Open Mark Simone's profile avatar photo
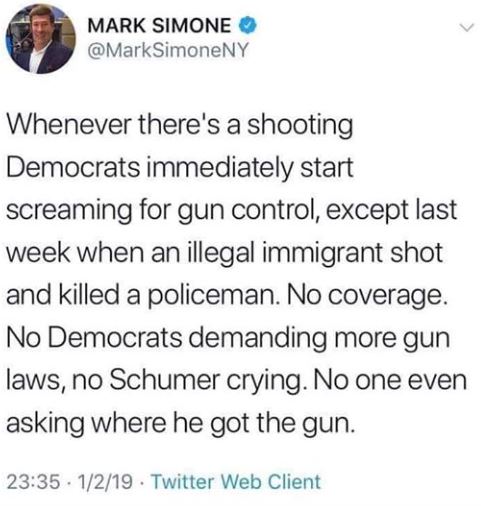481x506 pixels. click(x=40, y=39)
